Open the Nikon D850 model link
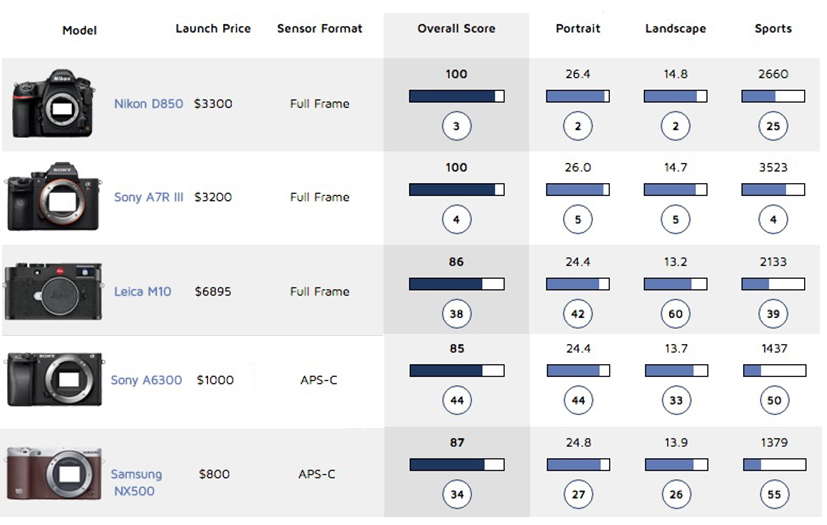 pos(148,103)
